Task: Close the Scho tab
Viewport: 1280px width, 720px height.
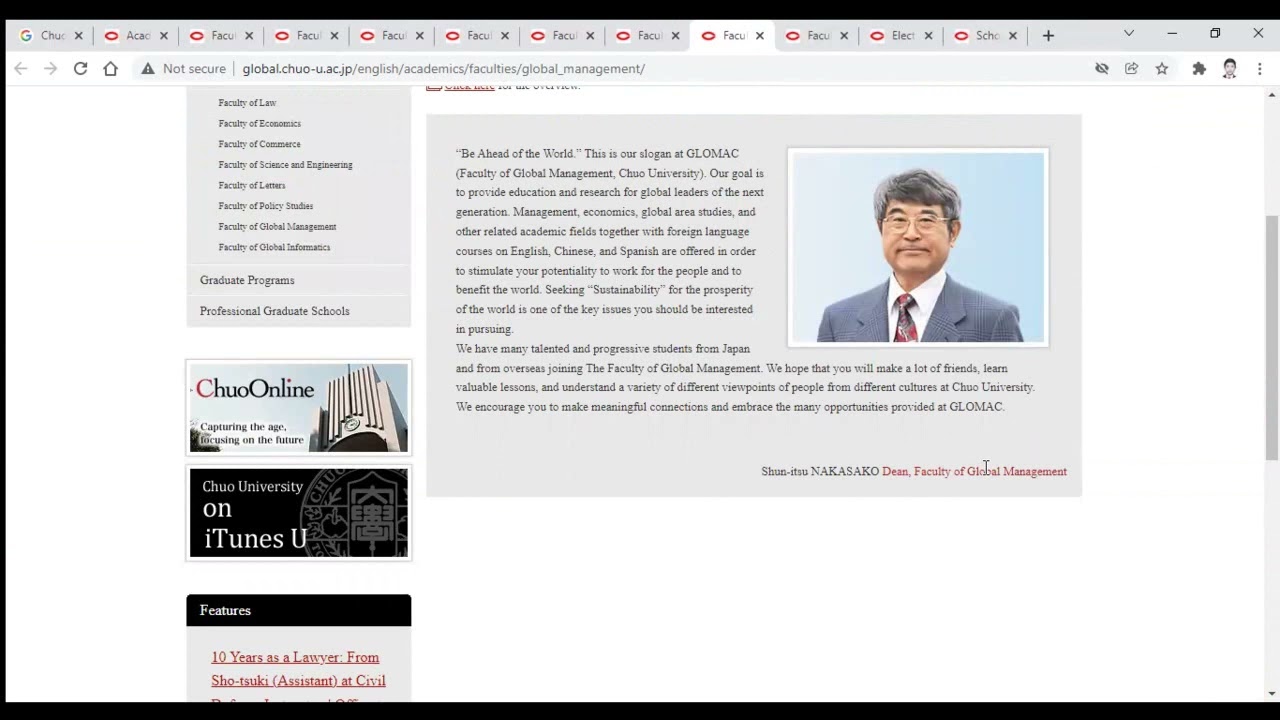Action: click(1013, 36)
